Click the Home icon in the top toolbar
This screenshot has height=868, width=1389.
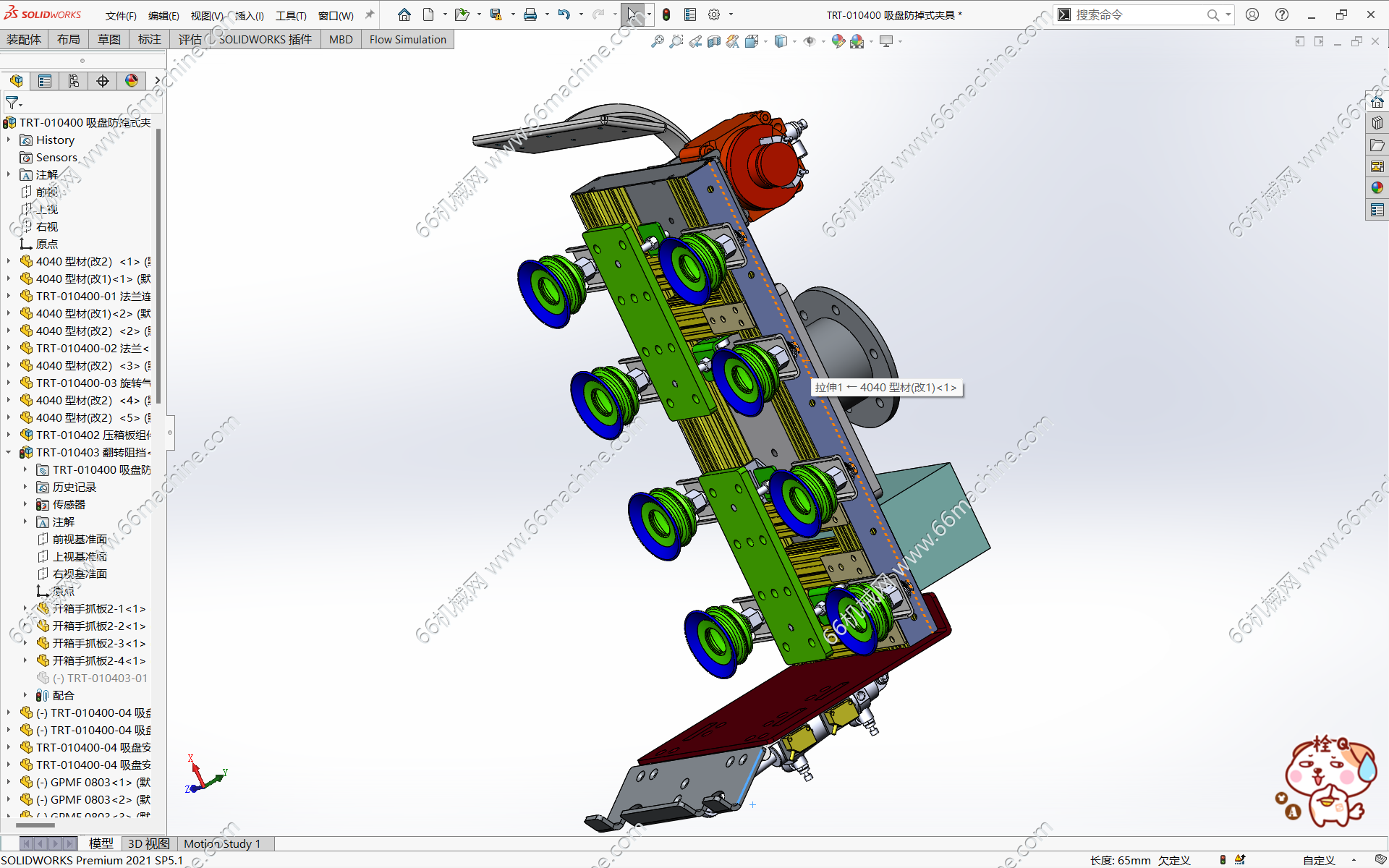click(x=404, y=14)
